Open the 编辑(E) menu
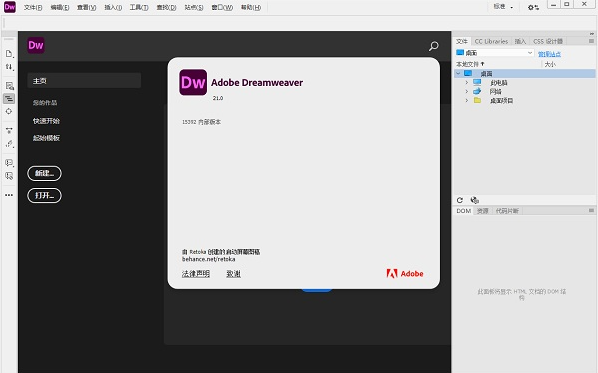The width and height of the screenshot is (598, 373). click(60, 7)
